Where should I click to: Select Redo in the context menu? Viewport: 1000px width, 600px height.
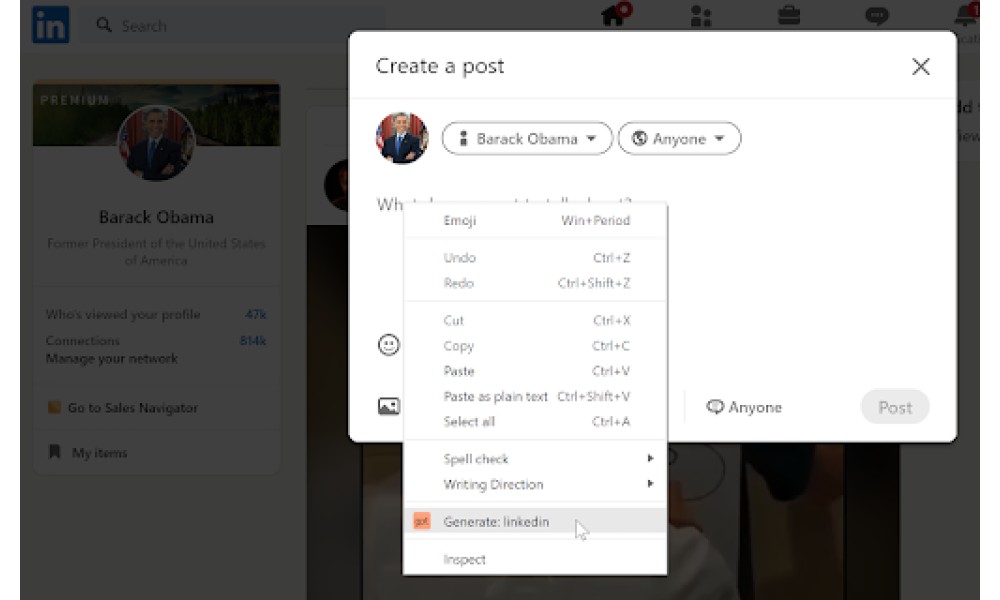coord(535,283)
